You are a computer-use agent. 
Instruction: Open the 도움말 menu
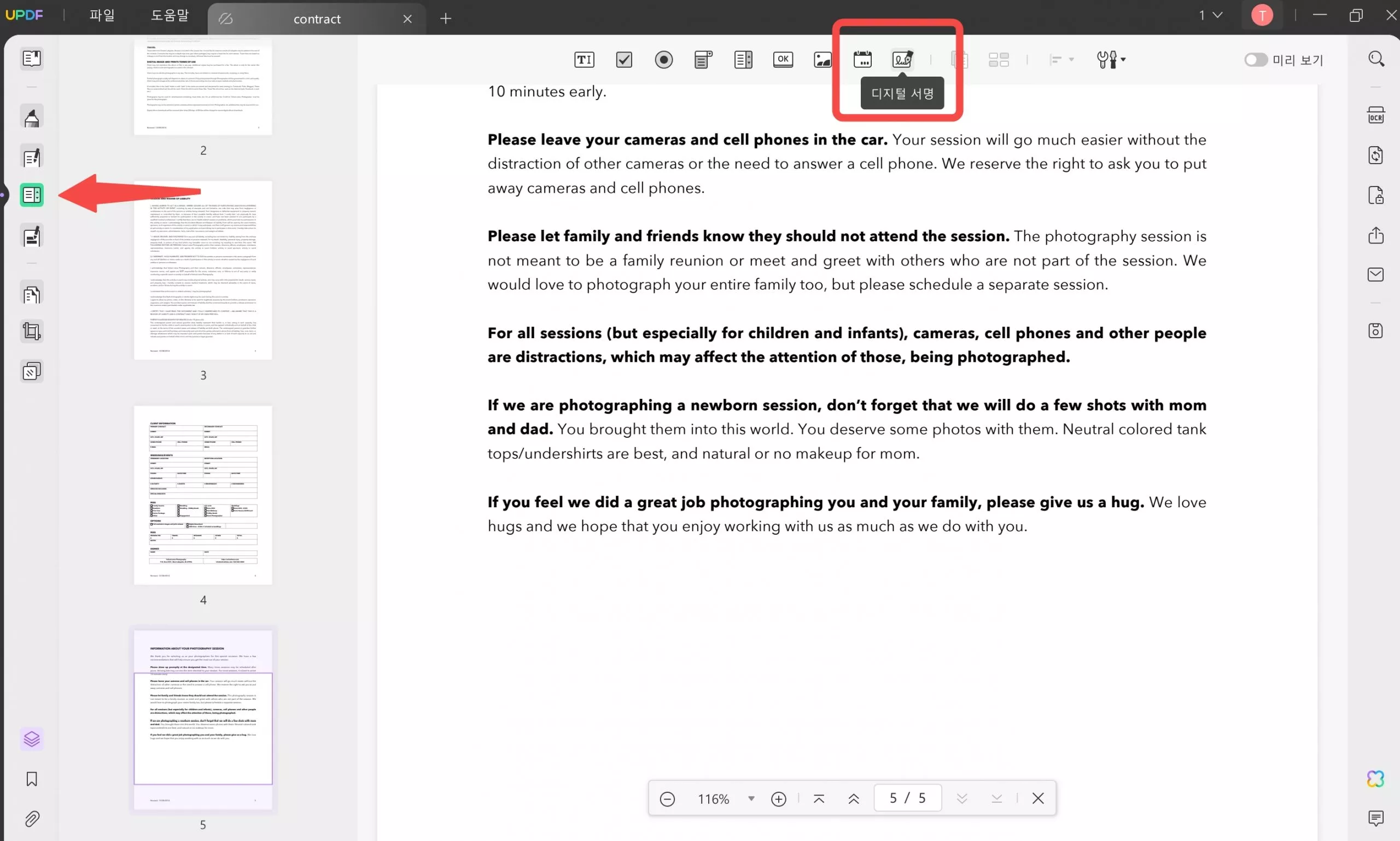click(170, 15)
